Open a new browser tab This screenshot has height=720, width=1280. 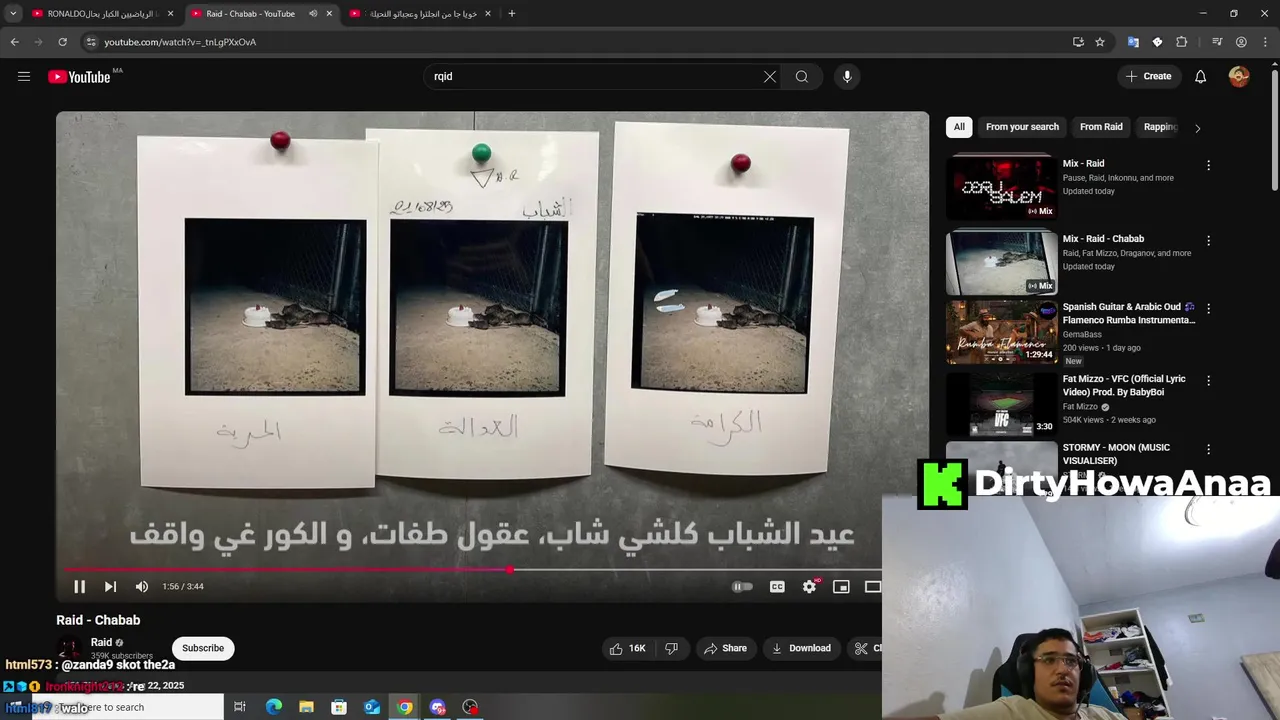511,14
